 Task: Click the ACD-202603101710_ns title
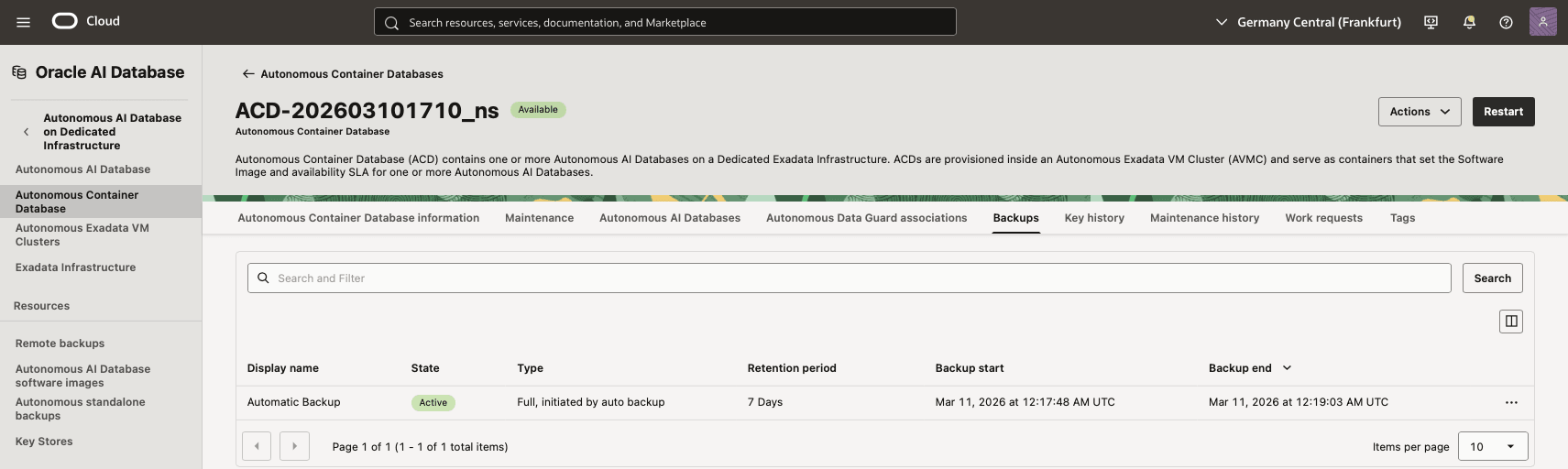point(367,111)
